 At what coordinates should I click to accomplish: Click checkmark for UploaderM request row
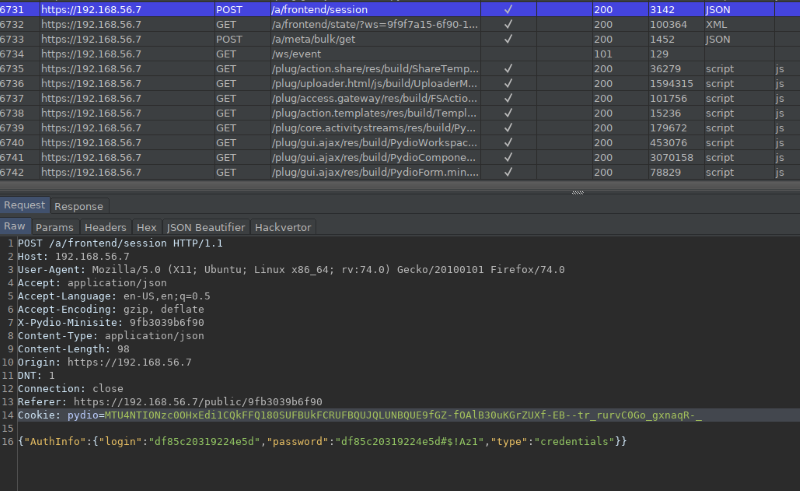click(x=508, y=83)
